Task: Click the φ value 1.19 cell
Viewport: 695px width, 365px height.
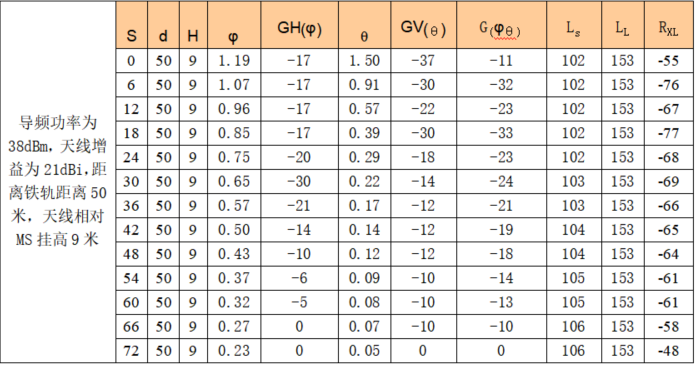Action: [x=234, y=61]
